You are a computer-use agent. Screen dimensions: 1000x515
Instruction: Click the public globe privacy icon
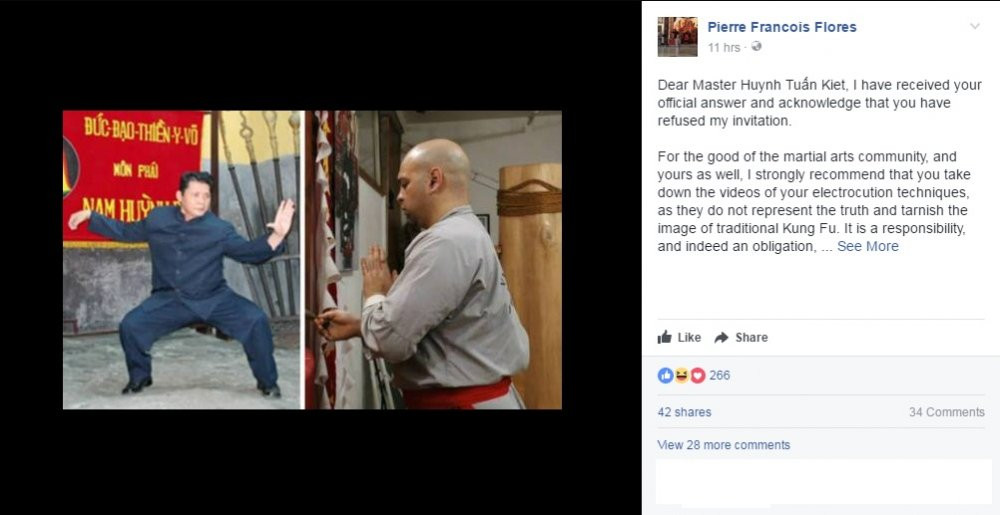(x=756, y=47)
